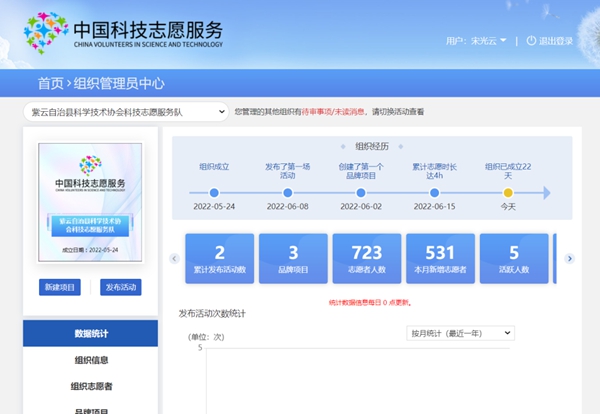
Task: Click the China Volunteers colorful logo icon
Action: [46, 33]
